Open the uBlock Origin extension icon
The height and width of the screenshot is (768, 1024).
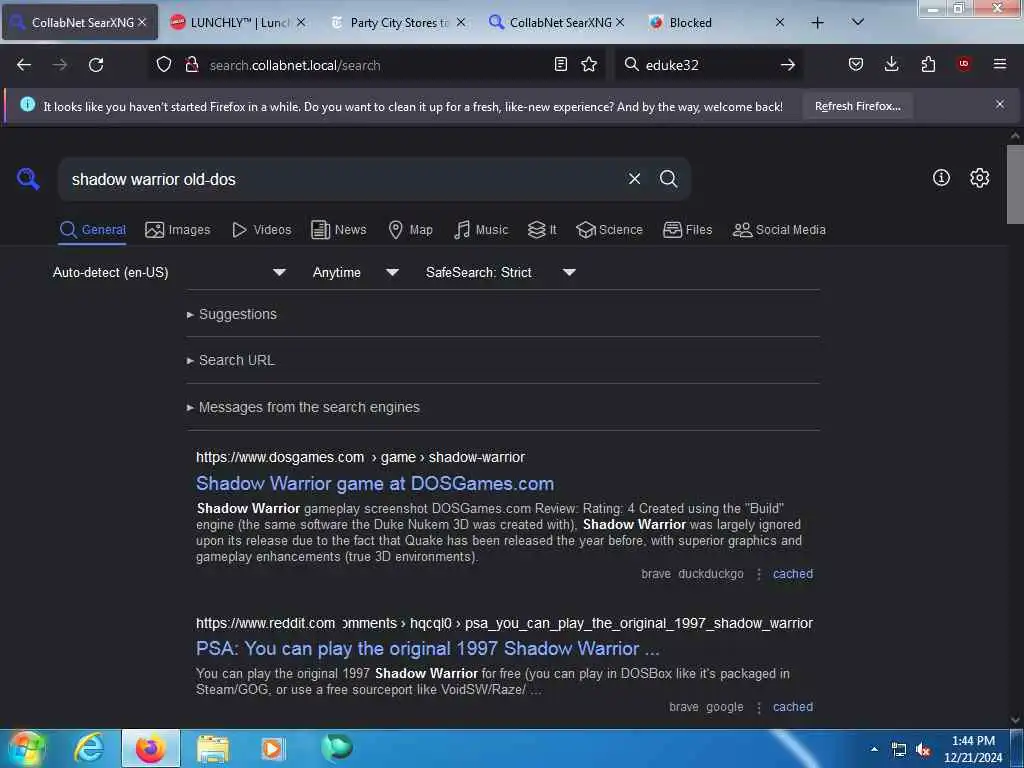tap(964, 64)
